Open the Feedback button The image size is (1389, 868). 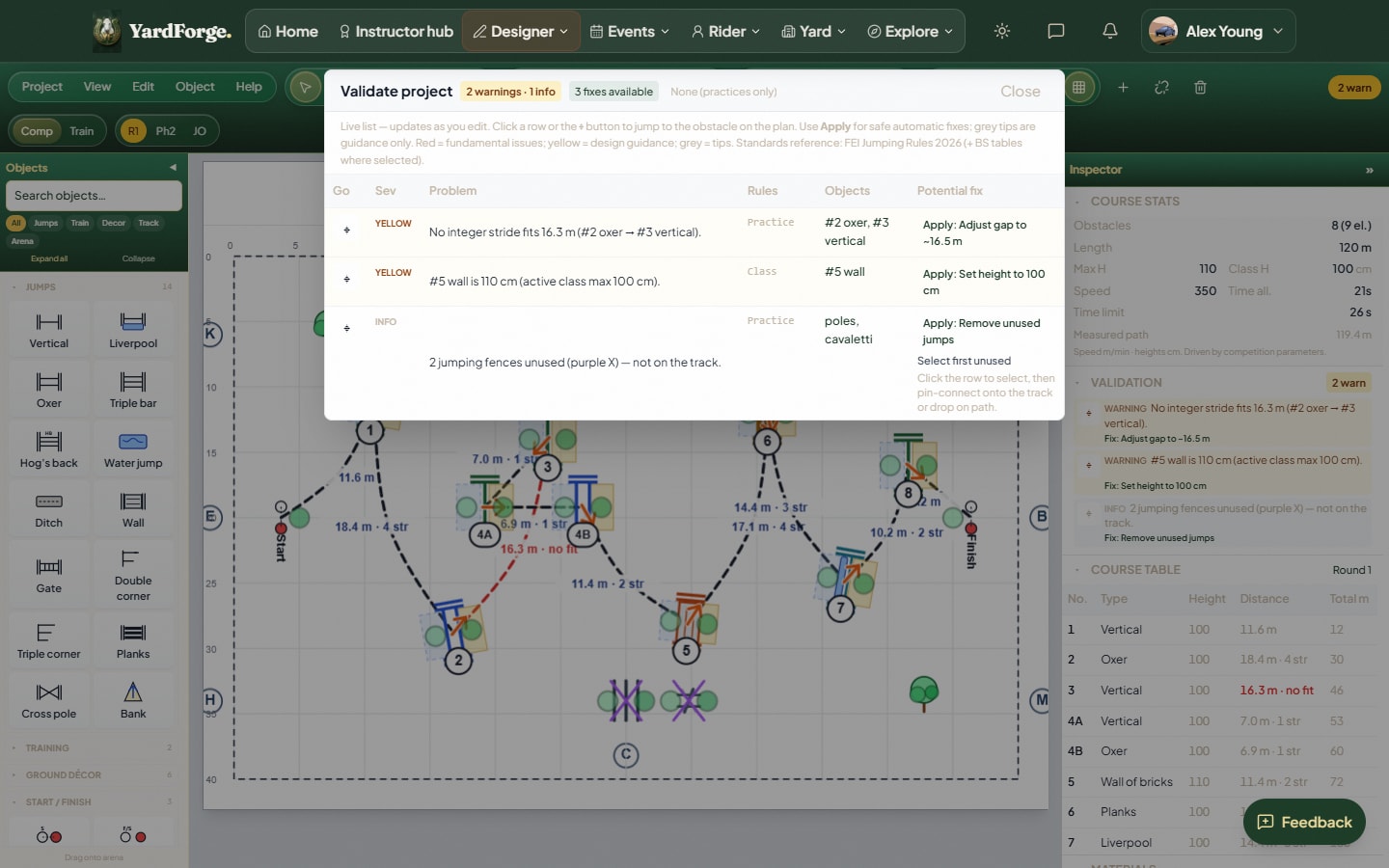[1304, 822]
